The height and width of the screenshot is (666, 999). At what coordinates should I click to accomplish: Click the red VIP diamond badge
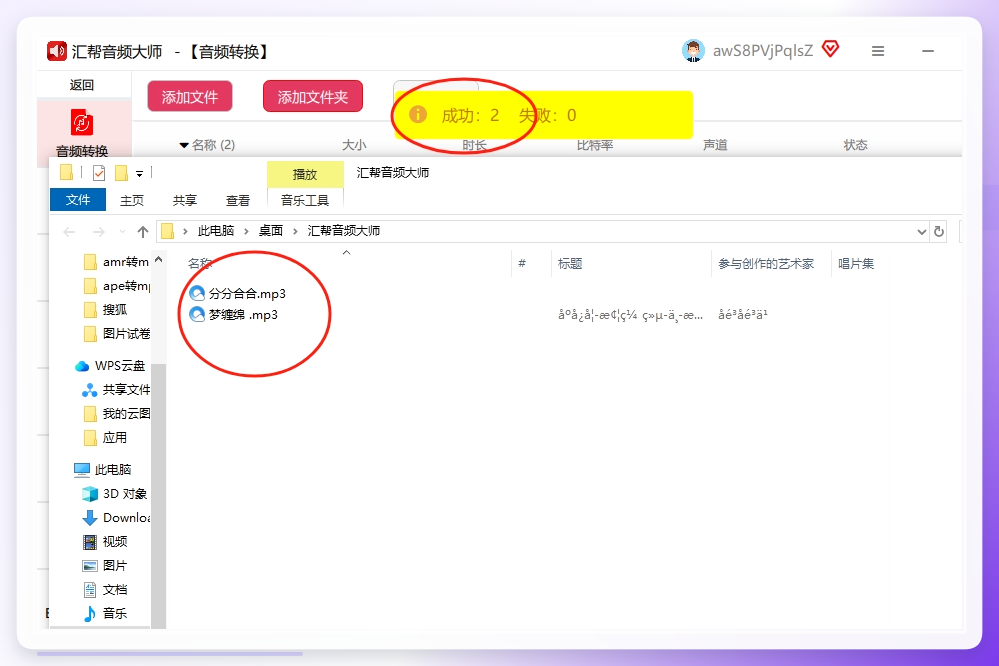point(830,48)
